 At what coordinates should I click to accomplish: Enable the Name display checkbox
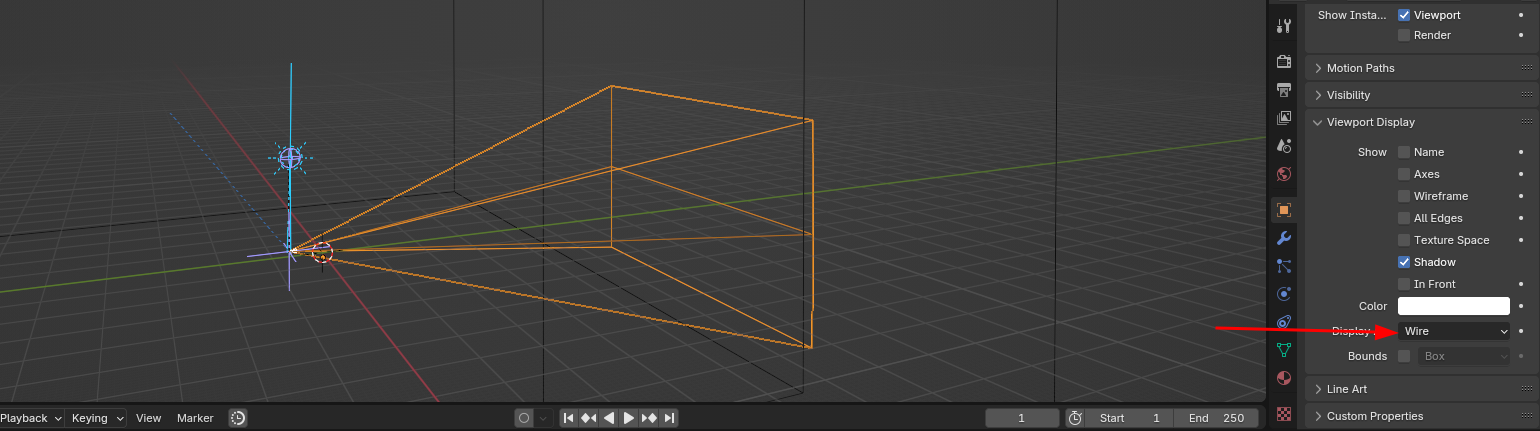[1404, 152]
